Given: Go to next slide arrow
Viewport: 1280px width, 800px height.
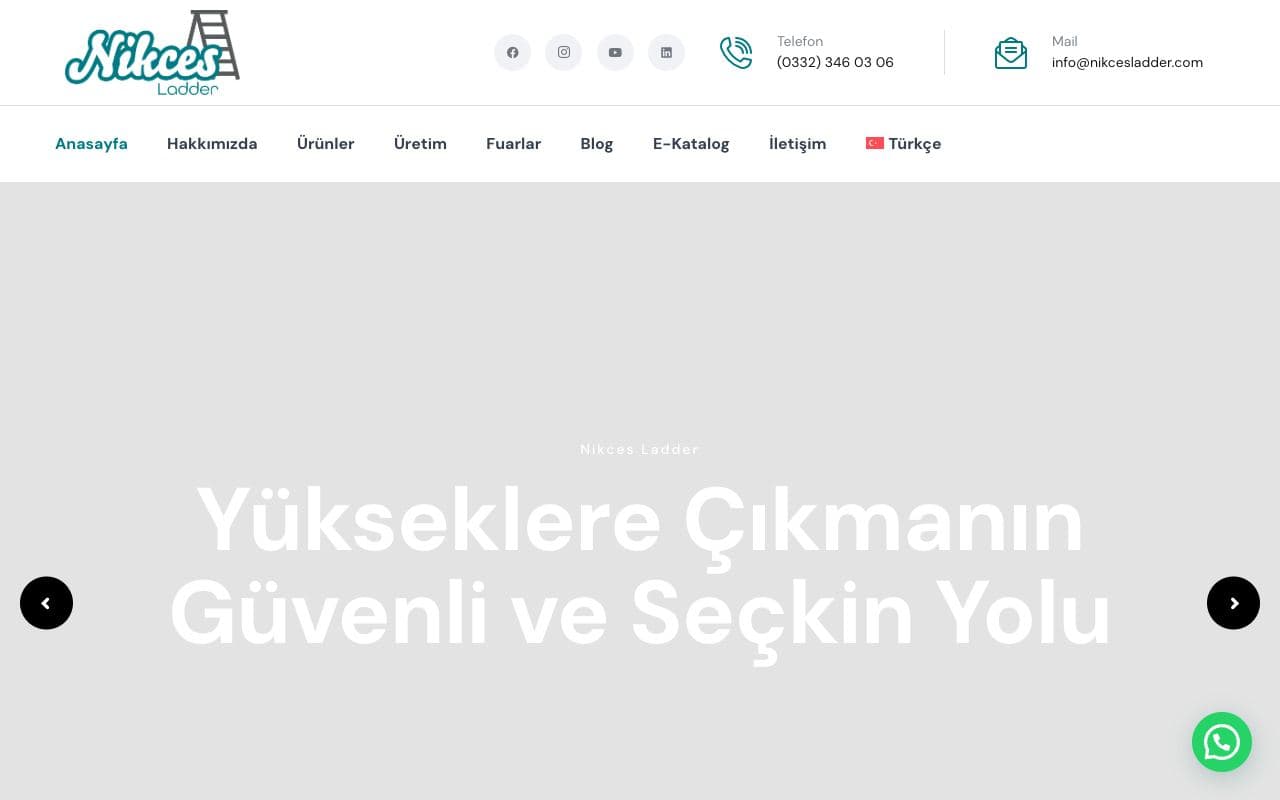Looking at the screenshot, I should [1233, 603].
